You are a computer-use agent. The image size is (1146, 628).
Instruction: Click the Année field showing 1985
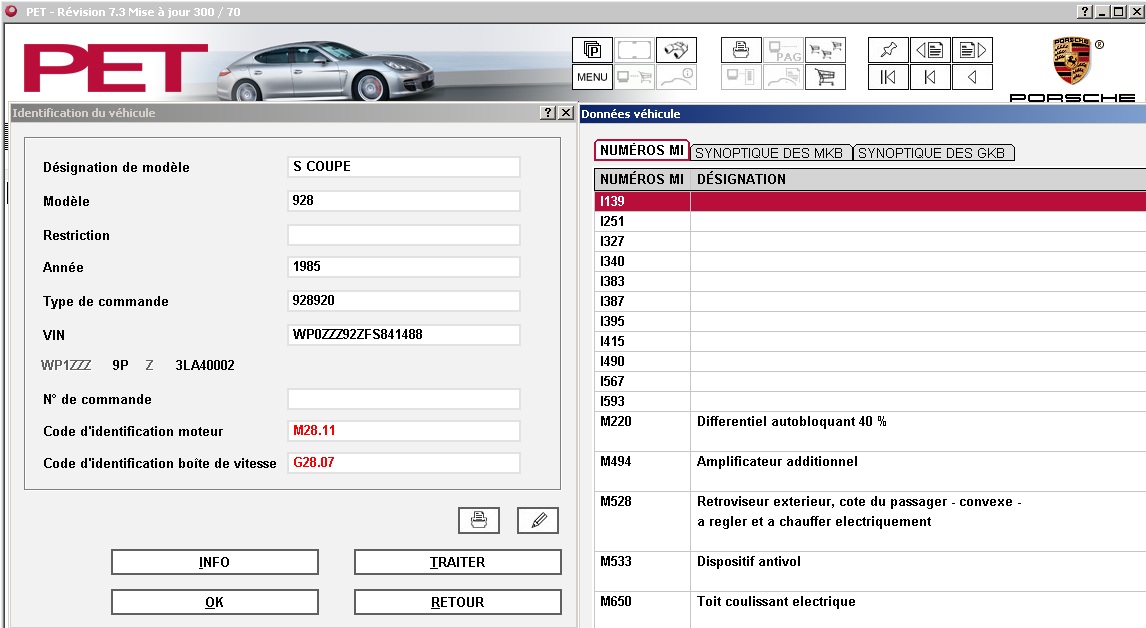tap(403, 267)
